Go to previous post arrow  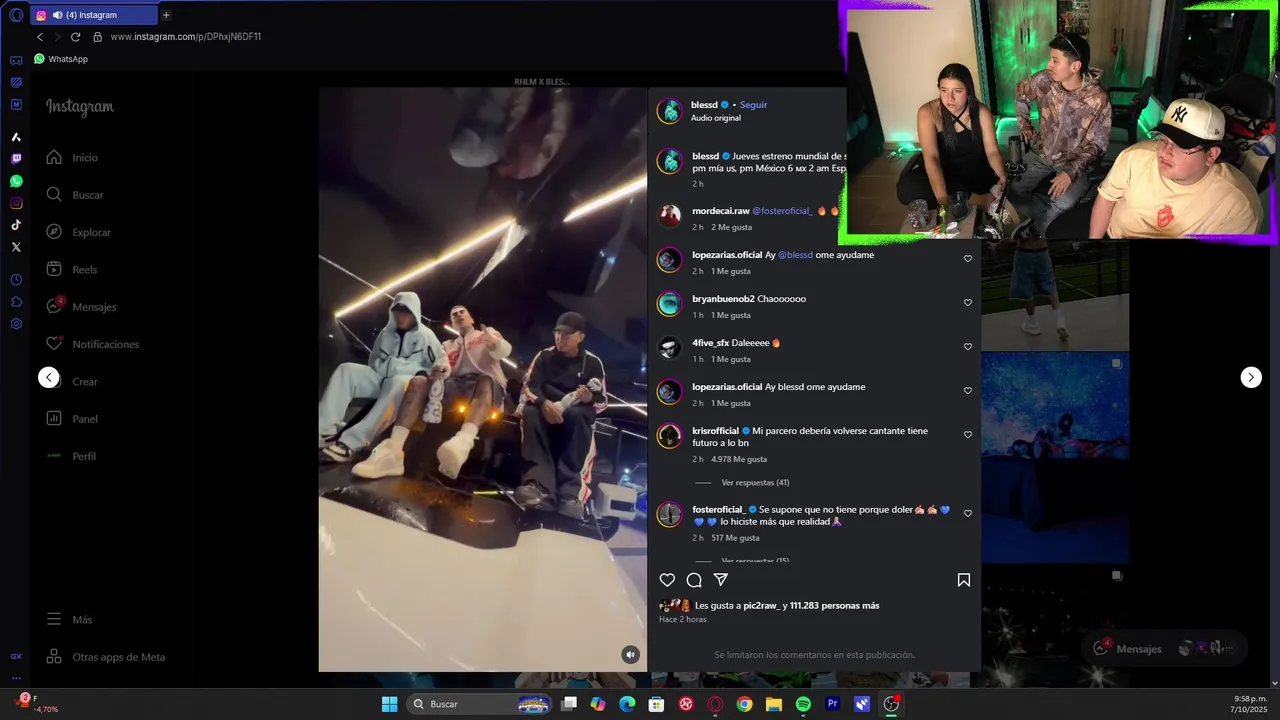[49, 377]
